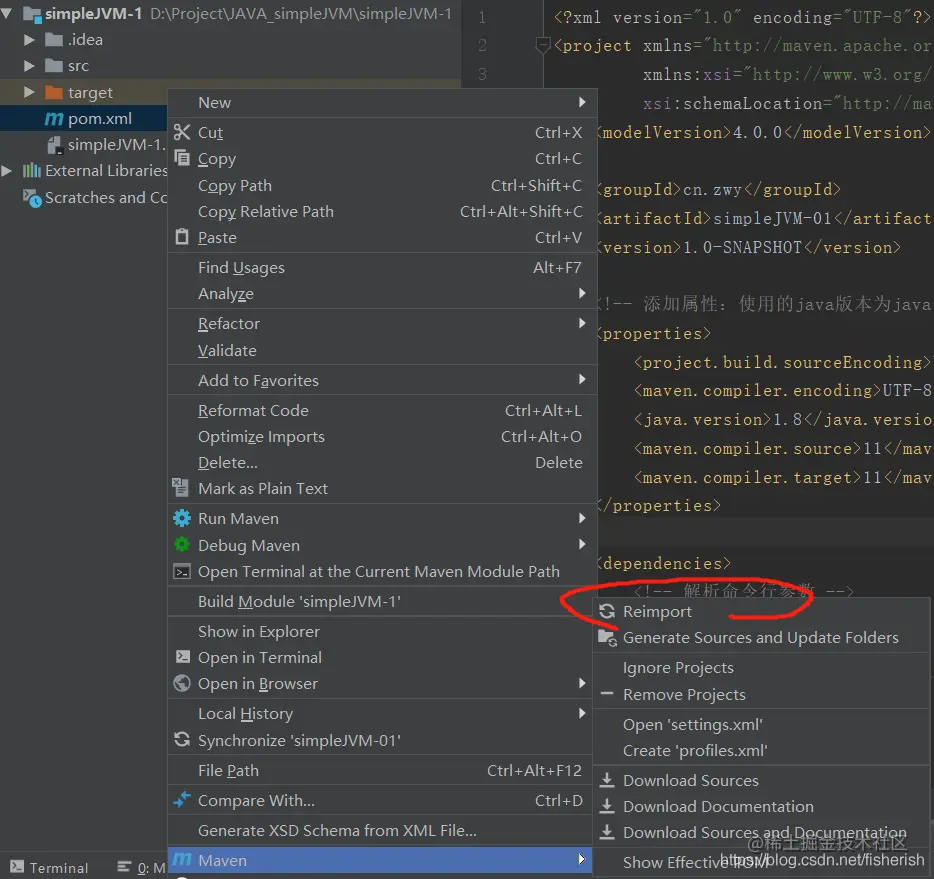Click the Run Maven gear icon
Image resolution: width=934 pixels, height=879 pixels.
tap(182, 518)
